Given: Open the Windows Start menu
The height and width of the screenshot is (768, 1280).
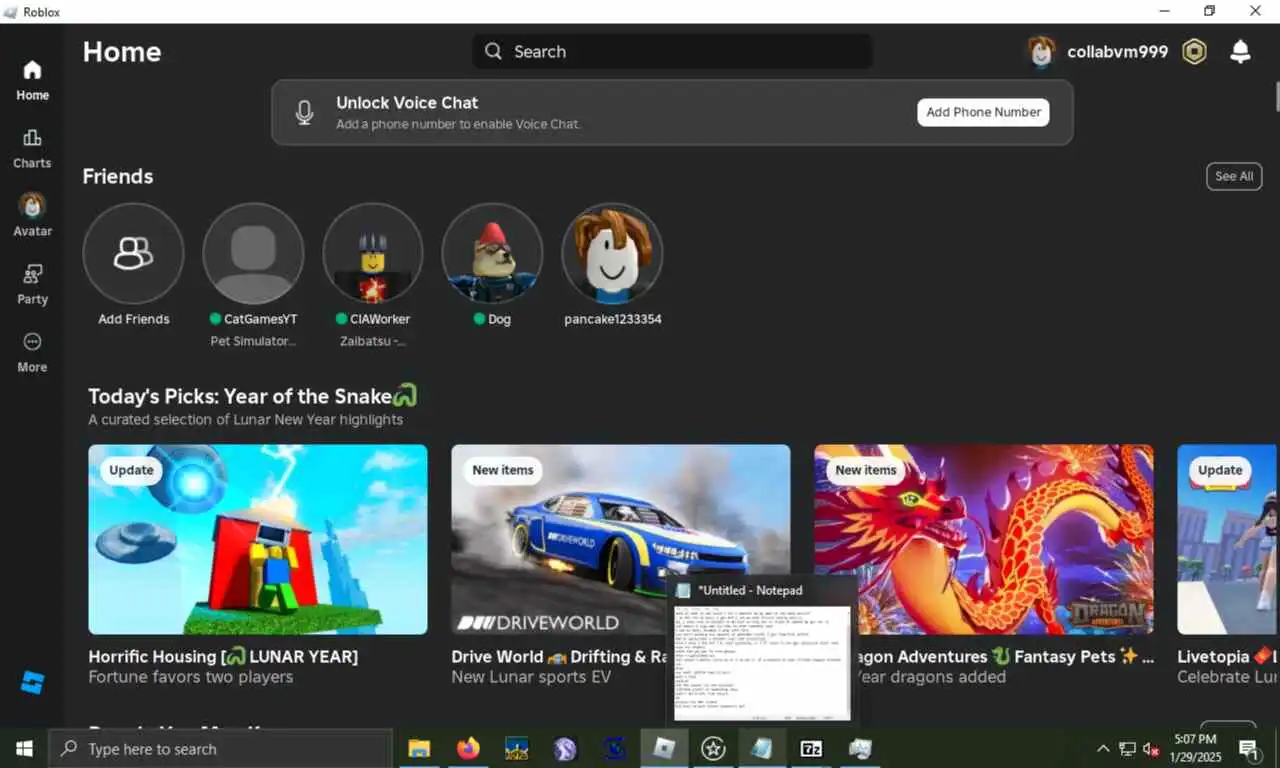Looking at the screenshot, I should click(x=24, y=749).
